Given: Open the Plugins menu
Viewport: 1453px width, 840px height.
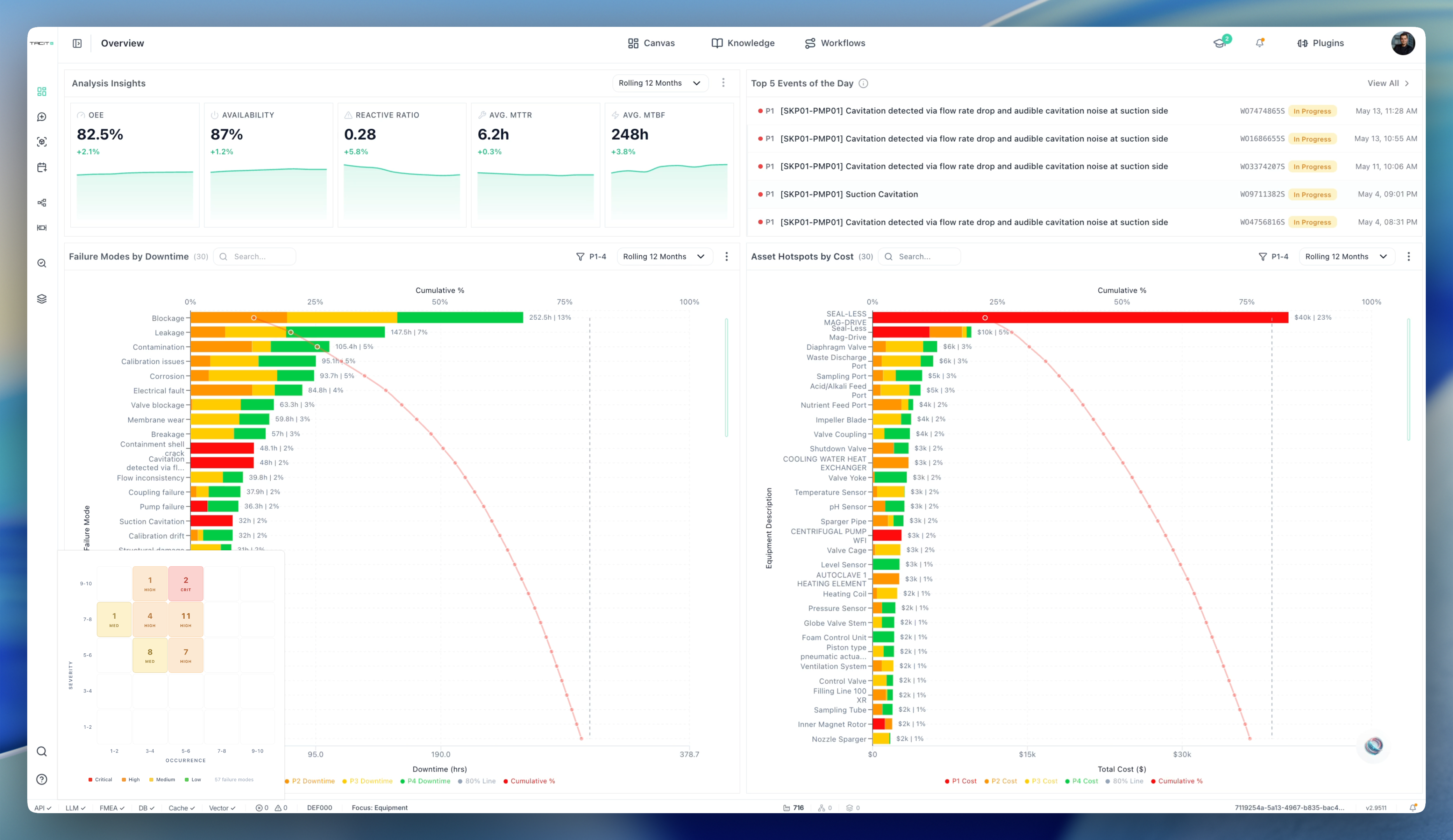Looking at the screenshot, I should click(x=1320, y=43).
